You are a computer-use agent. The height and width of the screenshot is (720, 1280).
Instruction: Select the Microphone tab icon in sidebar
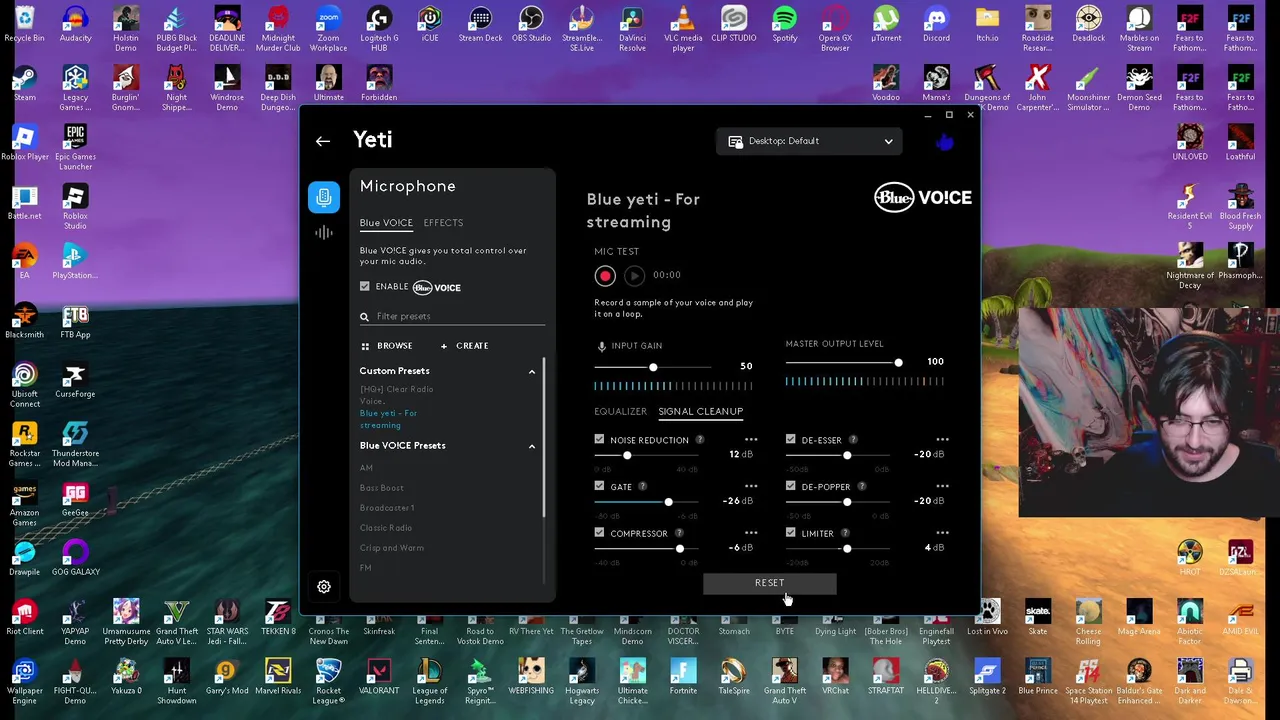(323, 197)
